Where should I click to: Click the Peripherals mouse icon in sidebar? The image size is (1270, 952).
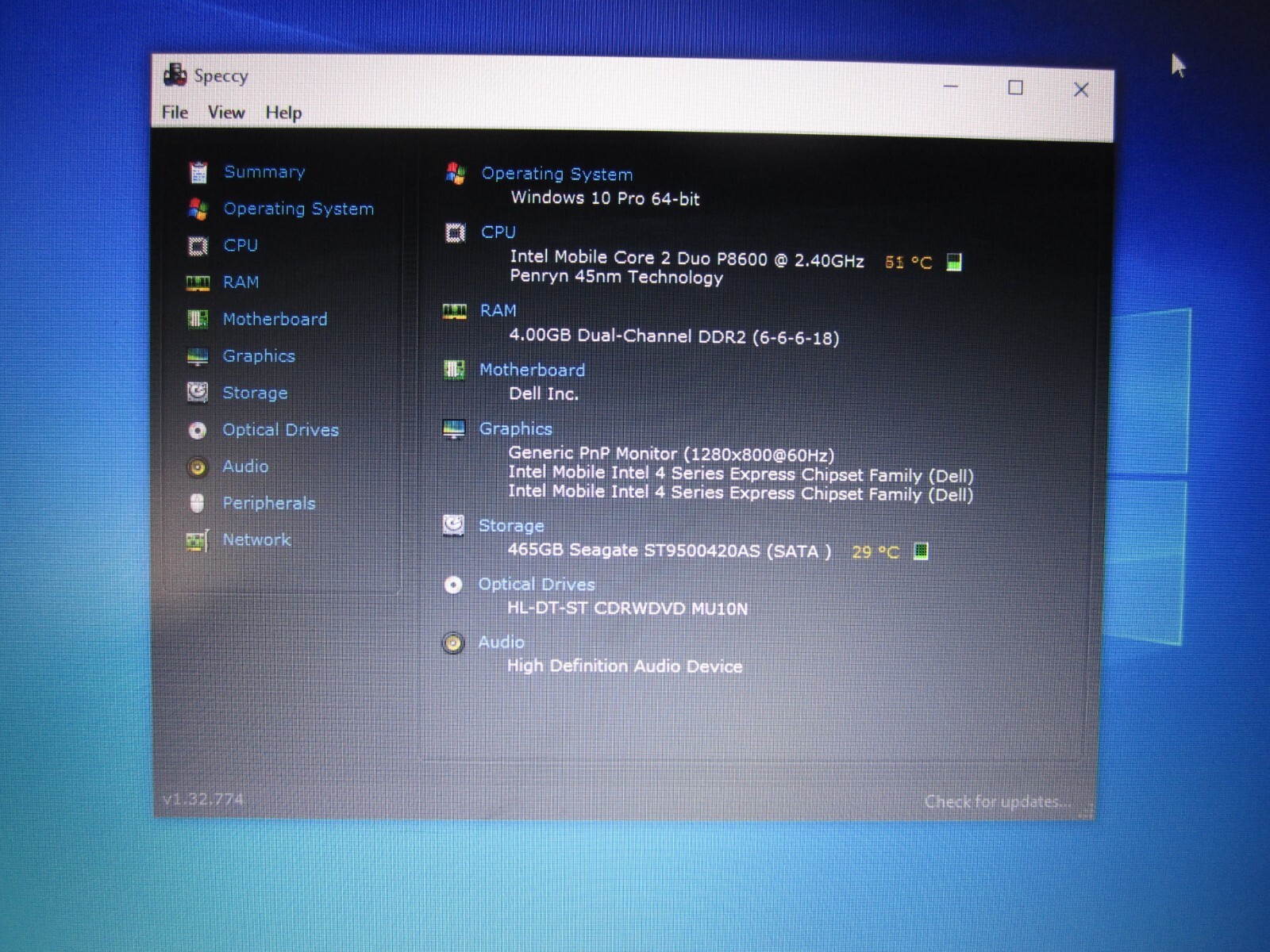click(198, 503)
